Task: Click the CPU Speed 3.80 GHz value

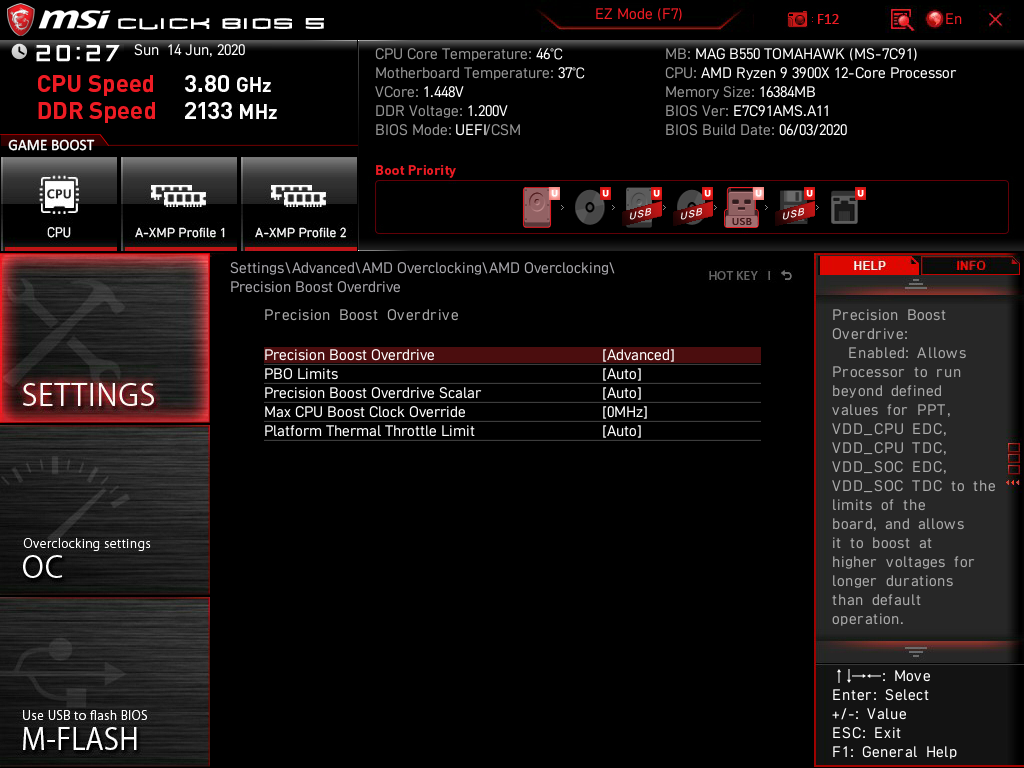Action: point(227,84)
